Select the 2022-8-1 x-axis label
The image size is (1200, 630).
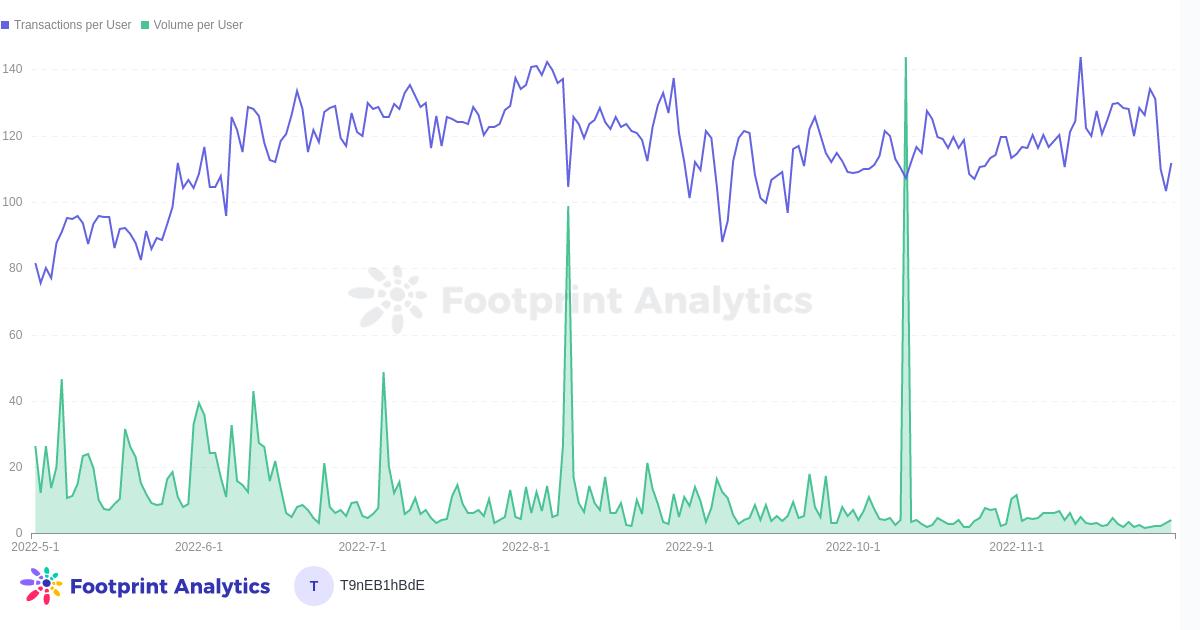coord(526,547)
